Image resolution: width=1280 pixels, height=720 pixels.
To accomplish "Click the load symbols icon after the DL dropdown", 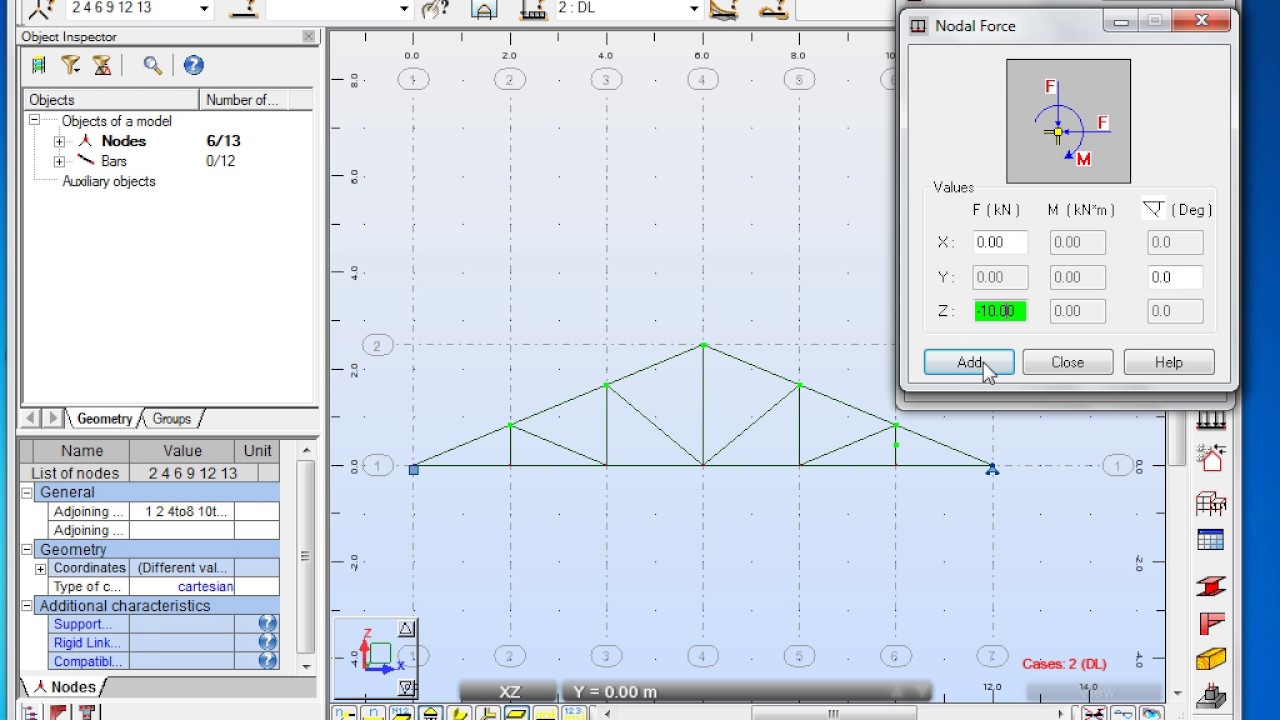I will 723,9.
